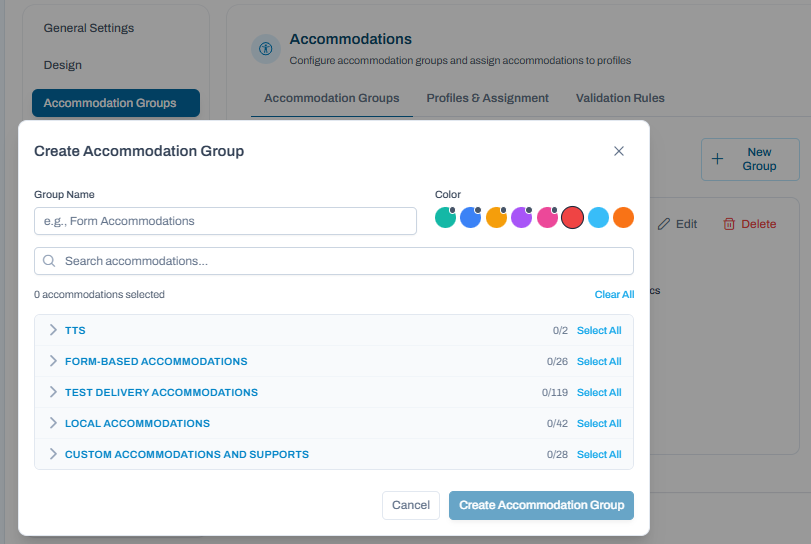Screen dimensions: 811x544
Task: Click FORM-BASED ACCOMMODATIONS label
Action: click(156, 361)
